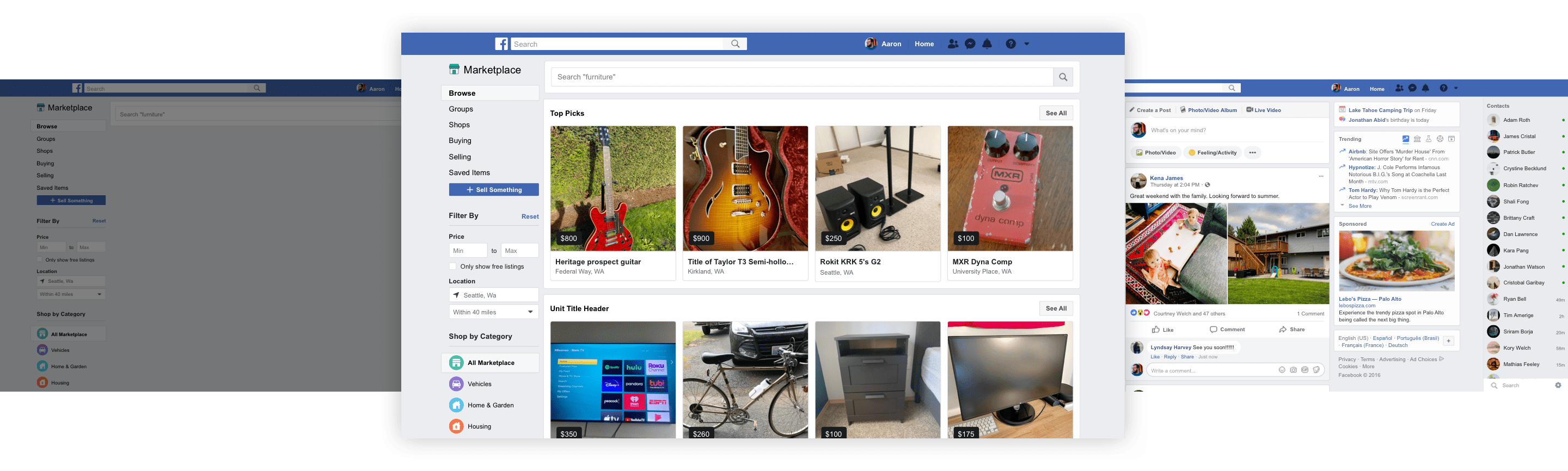Click emoji icon in comment box
Screen dimensions: 1568x471
tap(1282, 370)
